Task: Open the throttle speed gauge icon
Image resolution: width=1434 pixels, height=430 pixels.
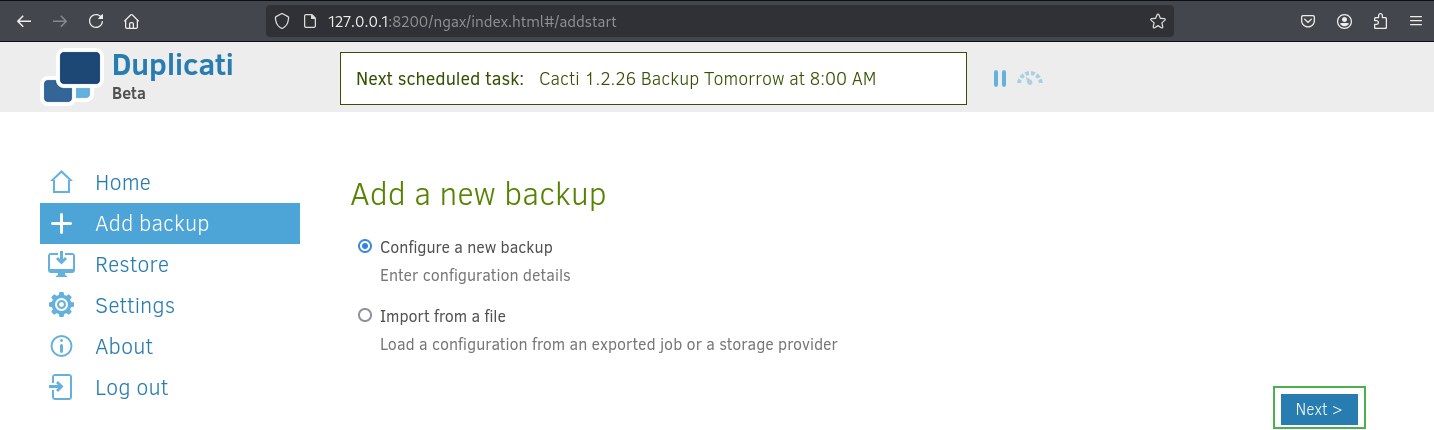Action: (x=1030, y=78)
